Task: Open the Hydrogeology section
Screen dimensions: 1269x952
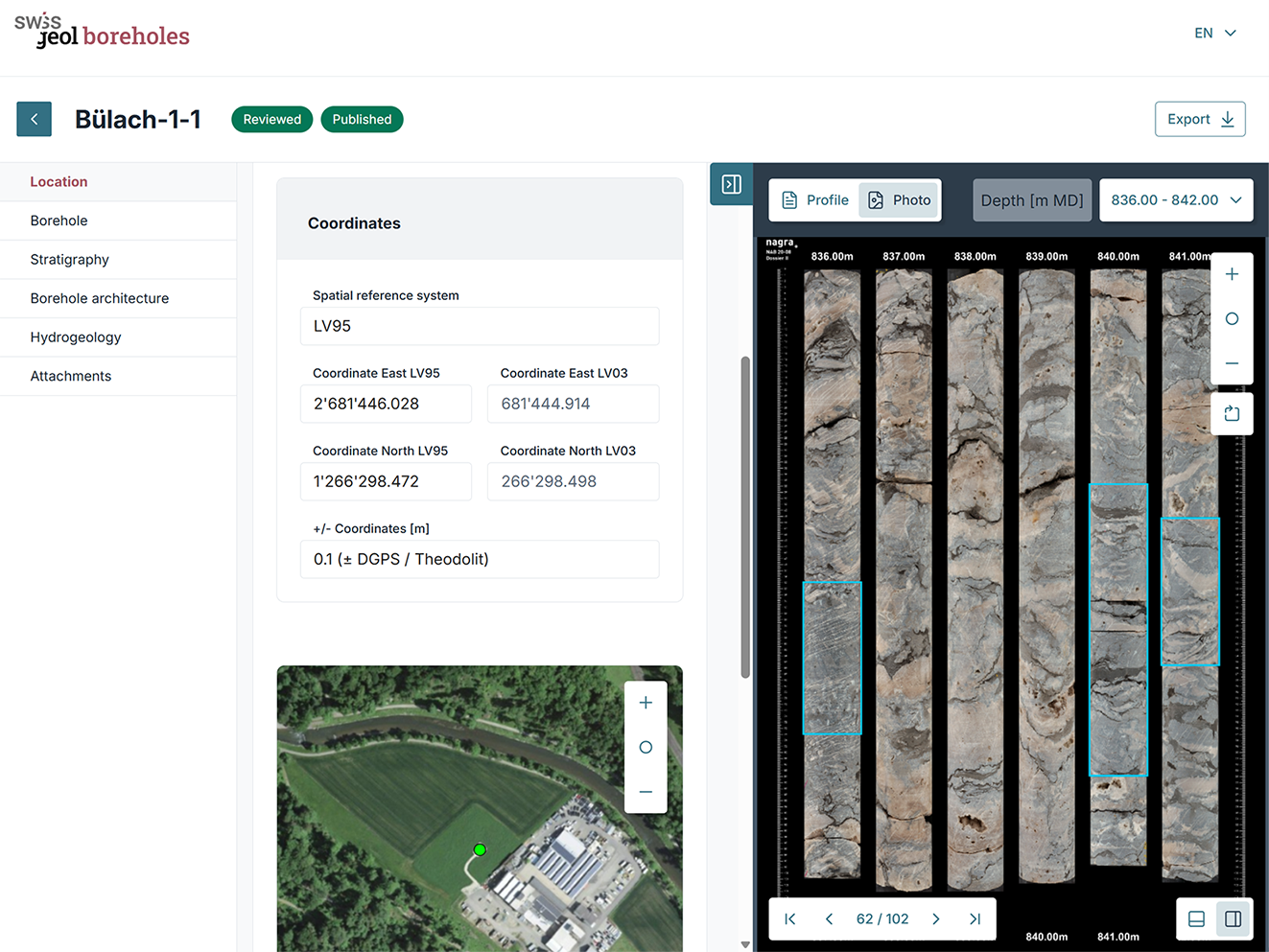Action: click(118, 337)
